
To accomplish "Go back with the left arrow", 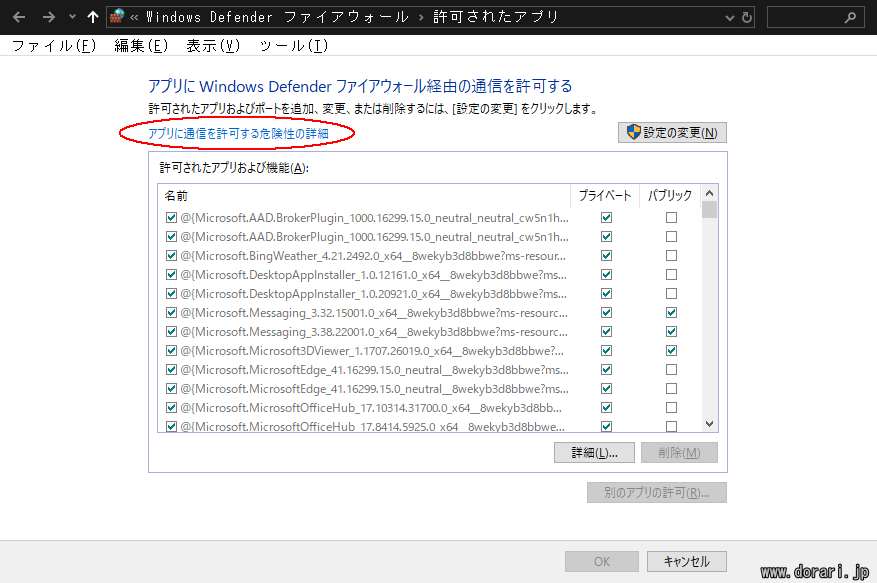I will pyautogui.click(x=19, y=17).
